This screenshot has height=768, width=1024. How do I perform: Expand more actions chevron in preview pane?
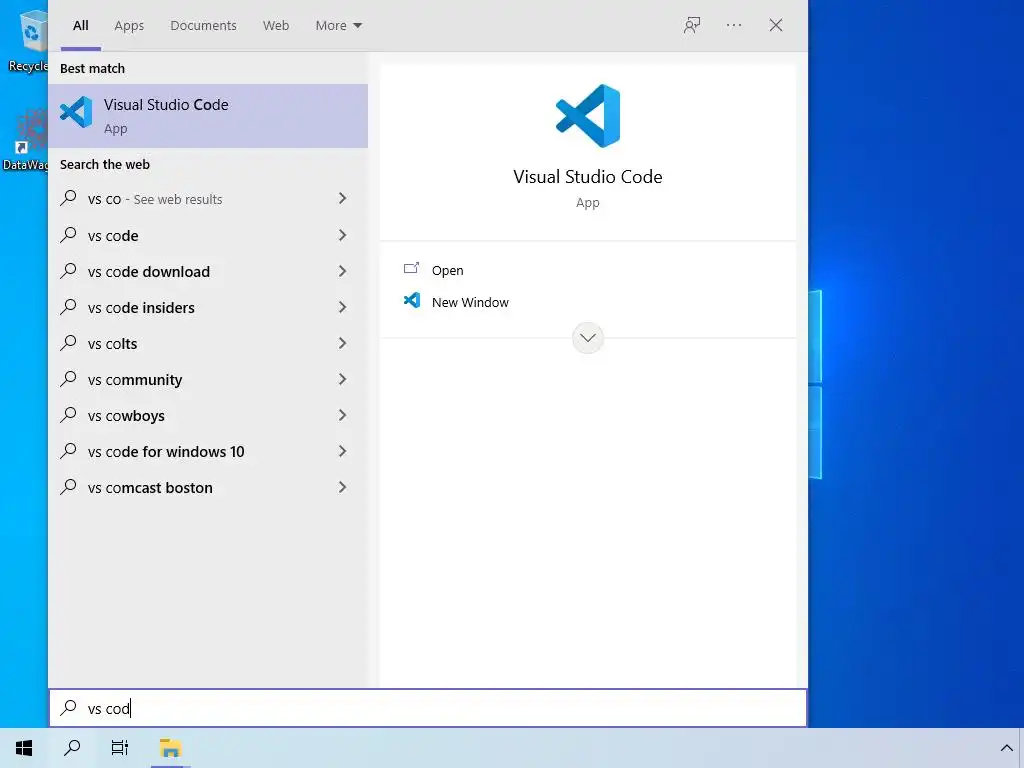pos(588,338)
